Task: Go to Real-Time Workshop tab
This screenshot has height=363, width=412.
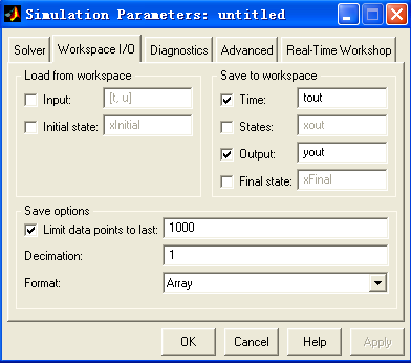Action: 339,50
